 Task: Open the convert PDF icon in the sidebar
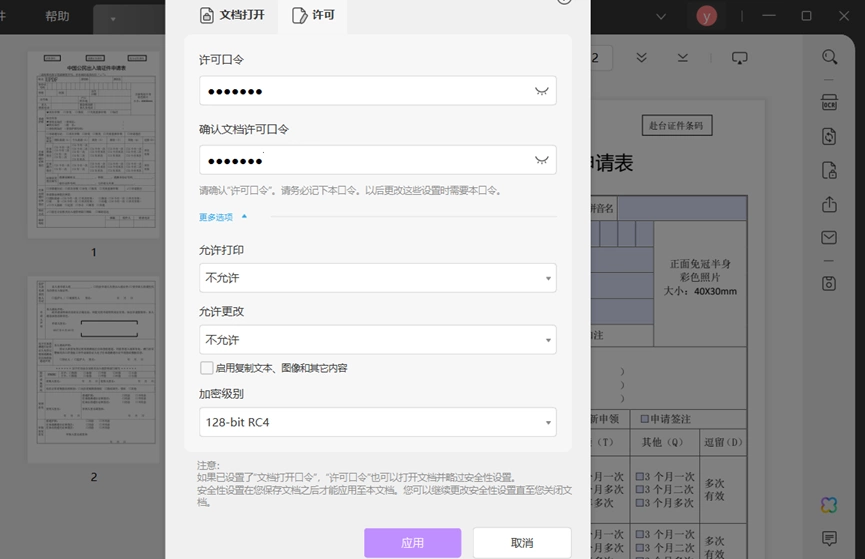click(x=829, y=136)
